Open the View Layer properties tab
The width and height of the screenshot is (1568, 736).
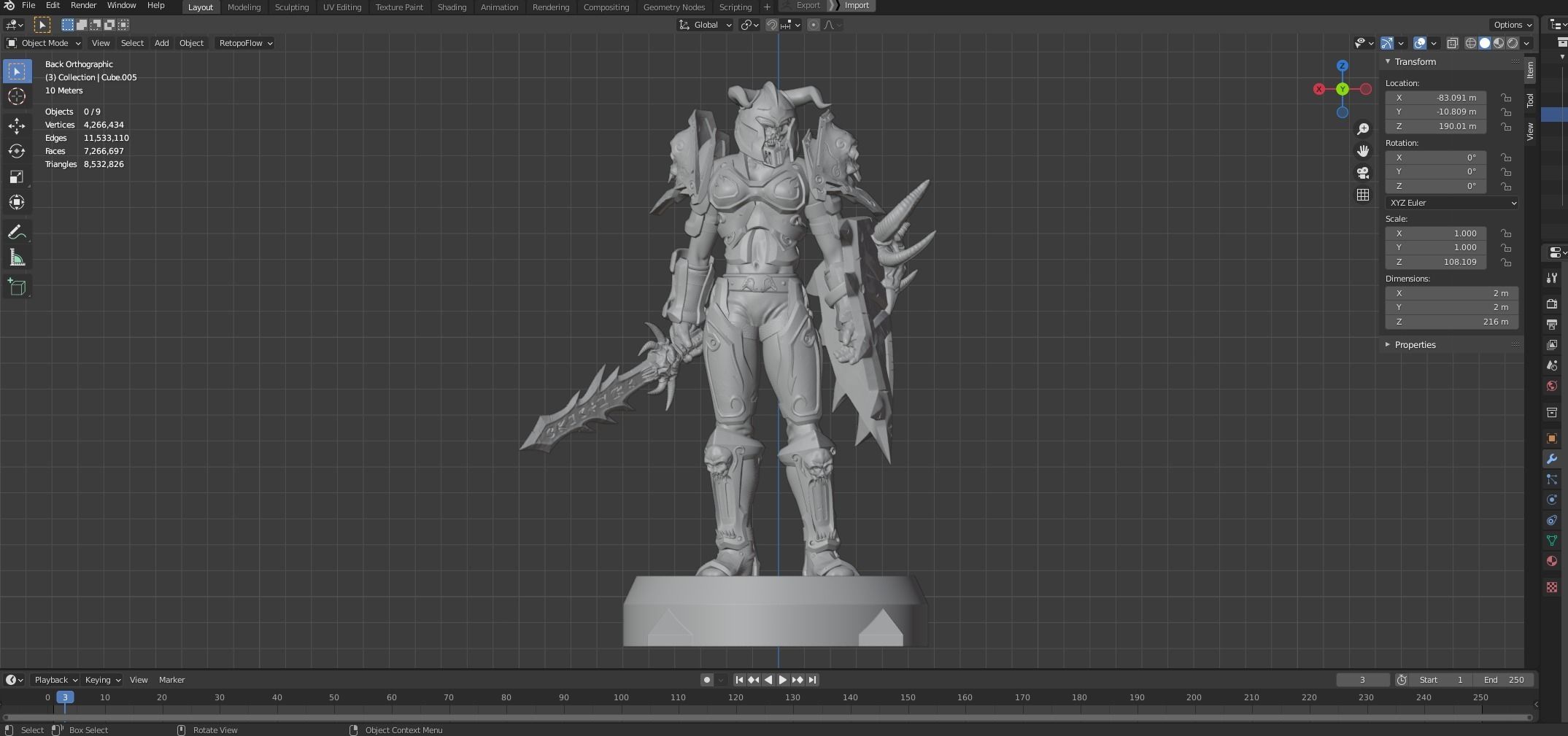click(x=1552, y=344)
